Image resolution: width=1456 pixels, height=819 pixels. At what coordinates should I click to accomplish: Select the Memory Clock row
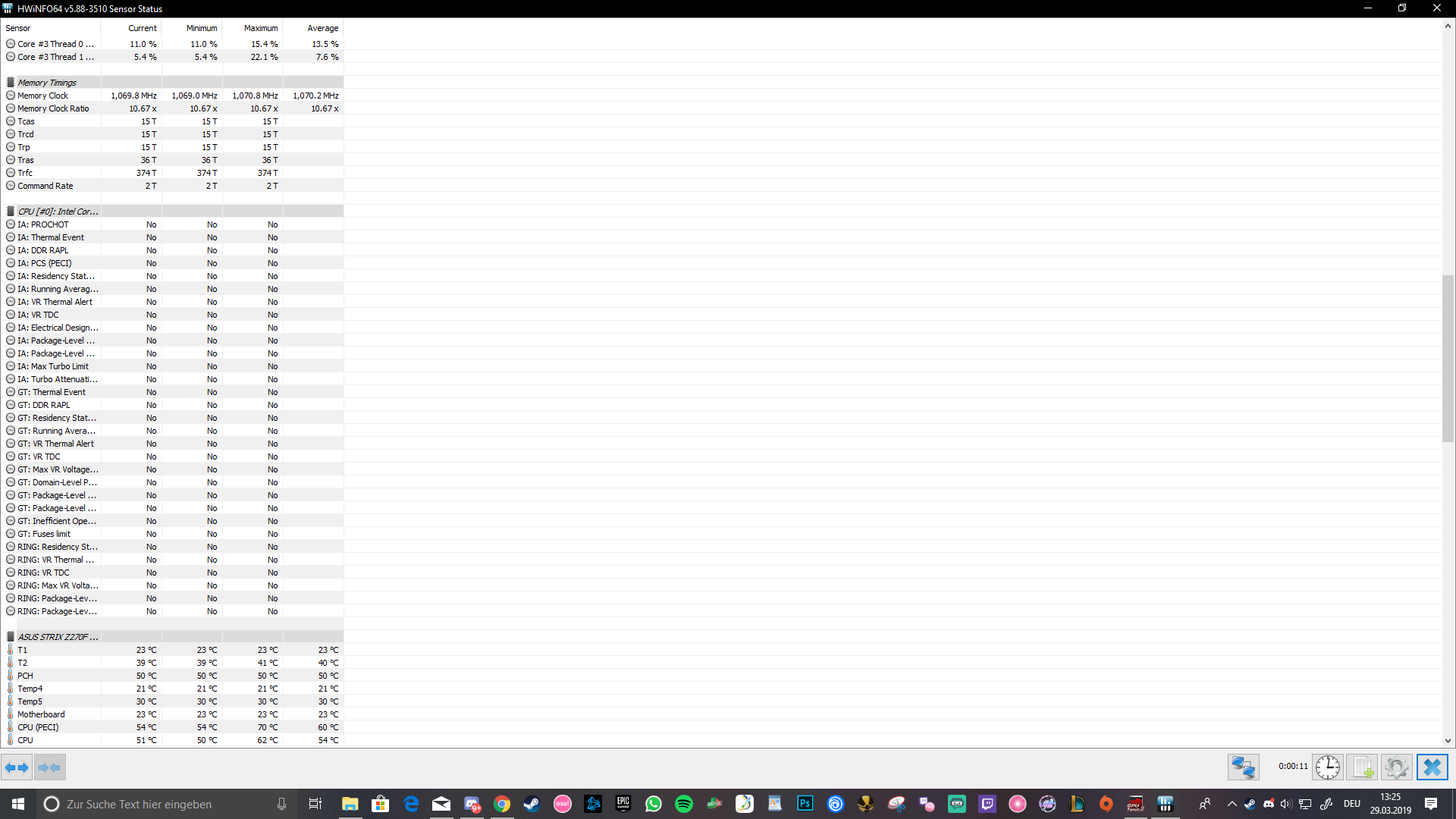[43, 96]
